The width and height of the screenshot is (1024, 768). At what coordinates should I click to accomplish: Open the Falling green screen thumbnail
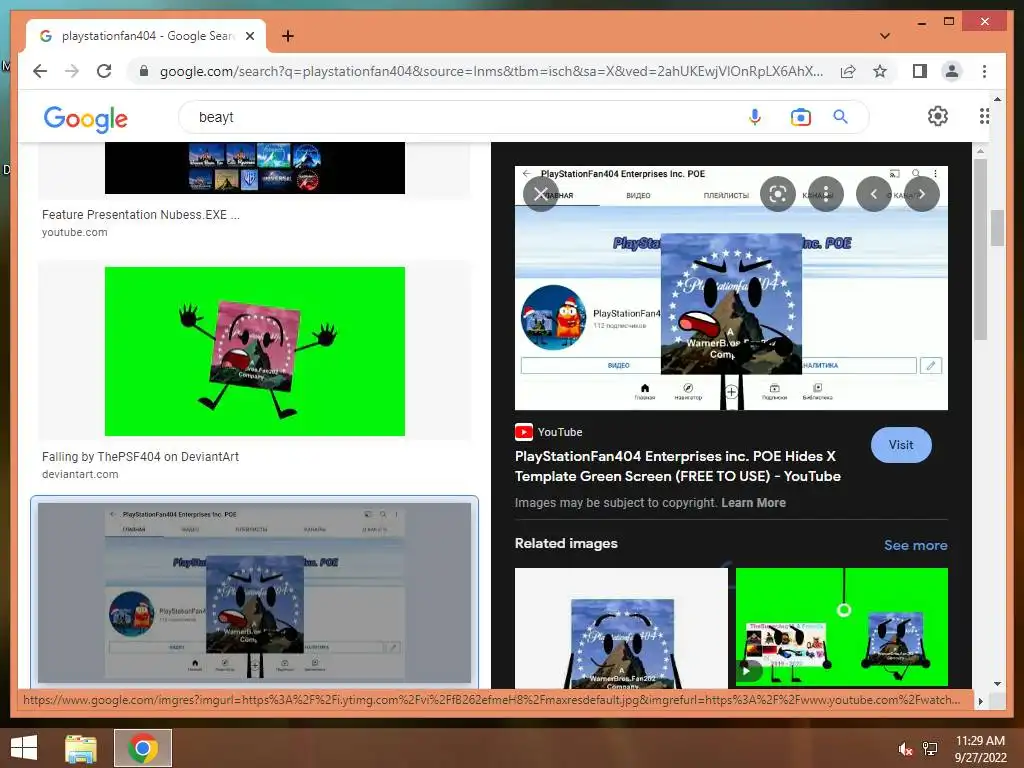[255, 351]
